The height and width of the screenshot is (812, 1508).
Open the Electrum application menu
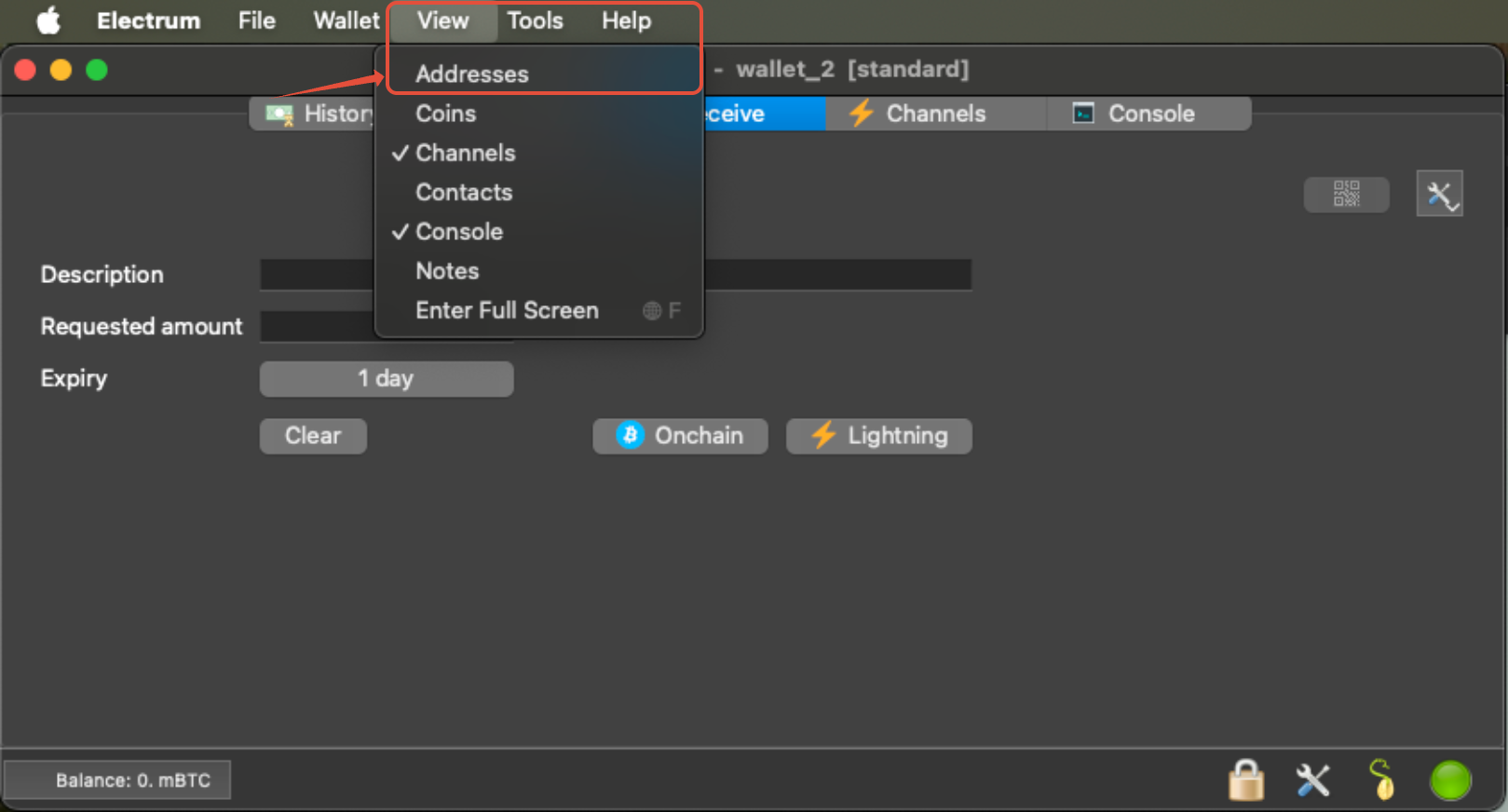tap(148, 20)
